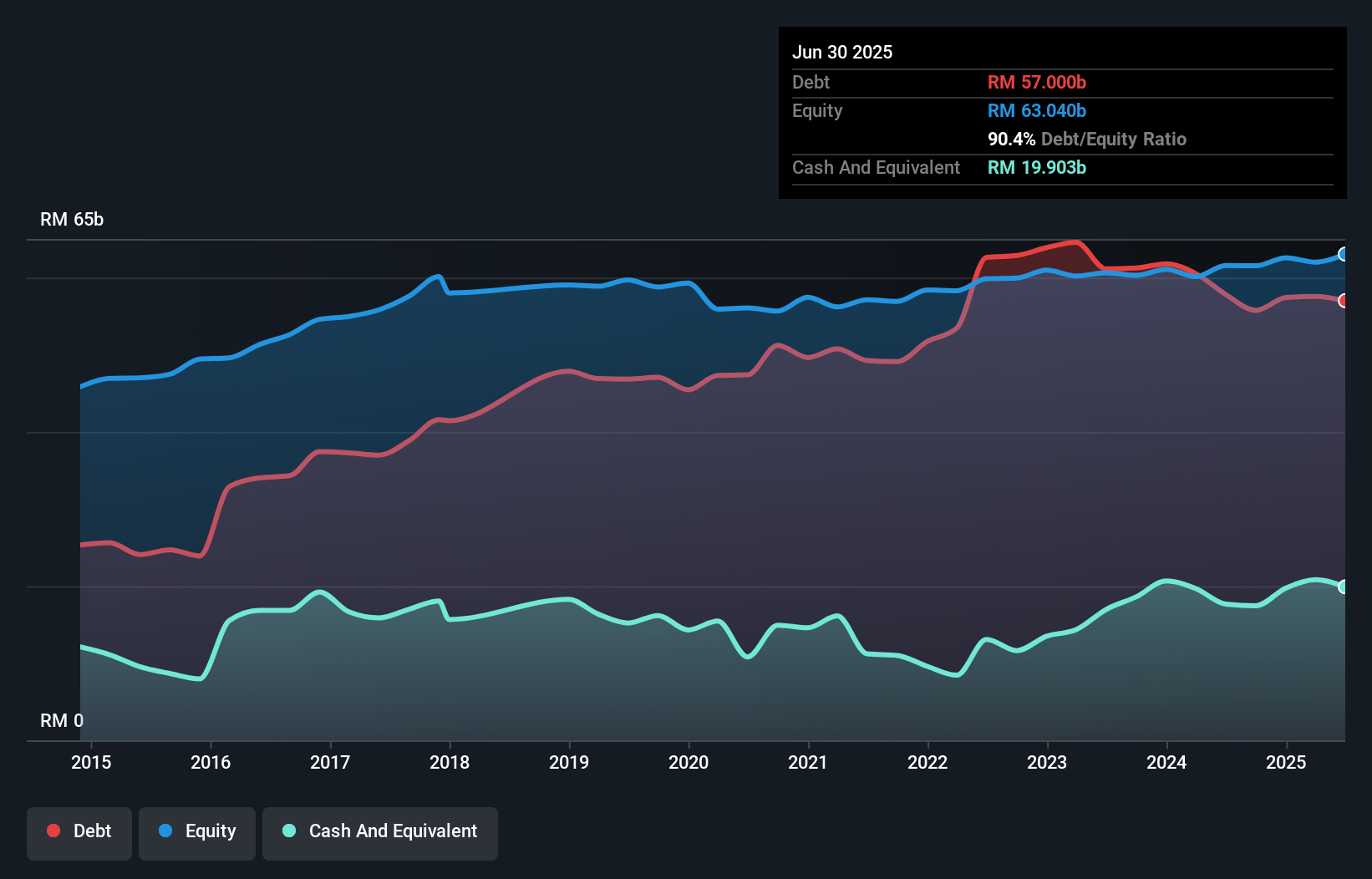Click the 2020 x-axis label
This screenshot has height=879, width=1372.
coord(689,762)
